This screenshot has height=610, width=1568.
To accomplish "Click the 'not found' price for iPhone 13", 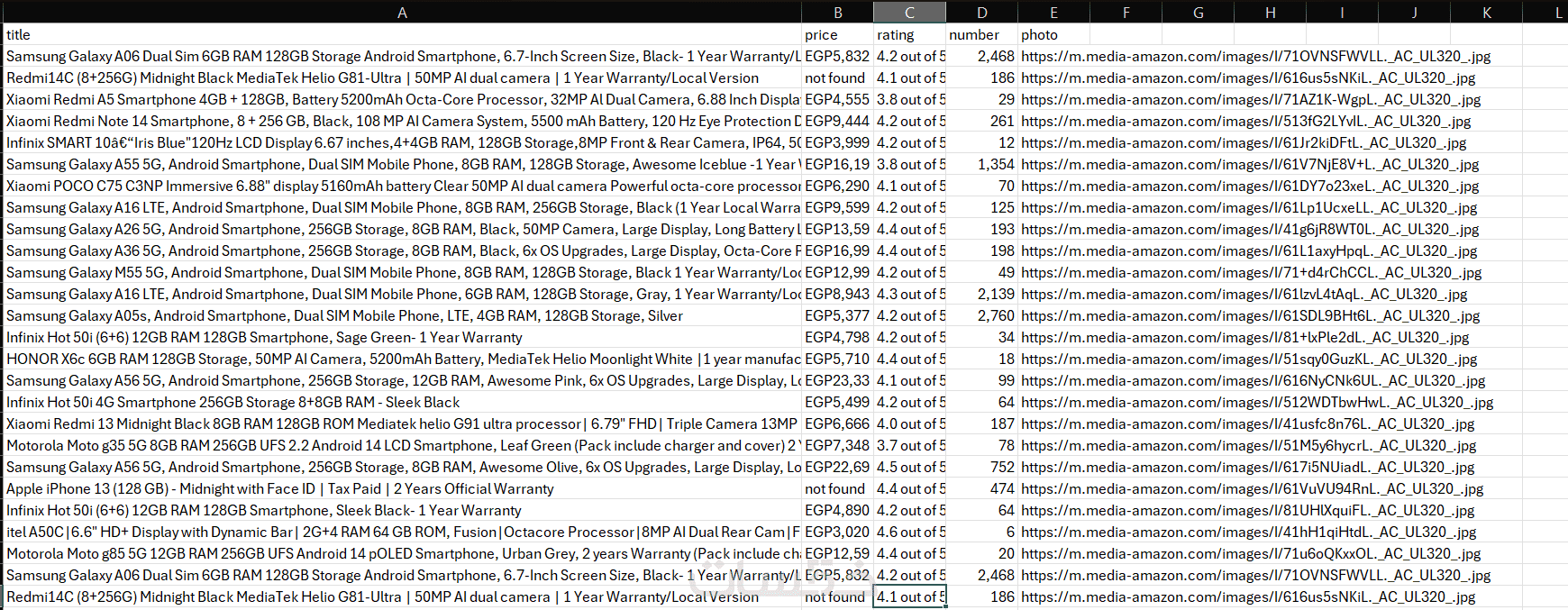I will pos(837,488).
